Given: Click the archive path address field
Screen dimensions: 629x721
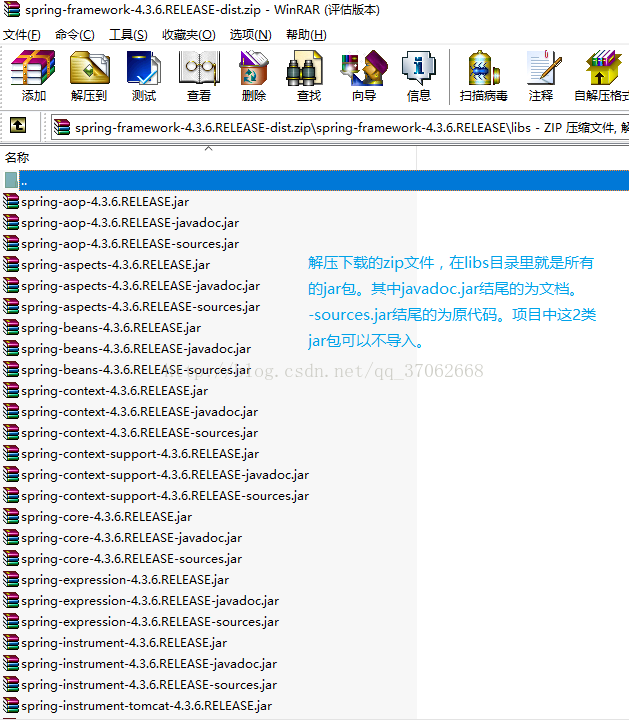Looking at the screenshot, I should pyautogui.click(x=340, y=127).
